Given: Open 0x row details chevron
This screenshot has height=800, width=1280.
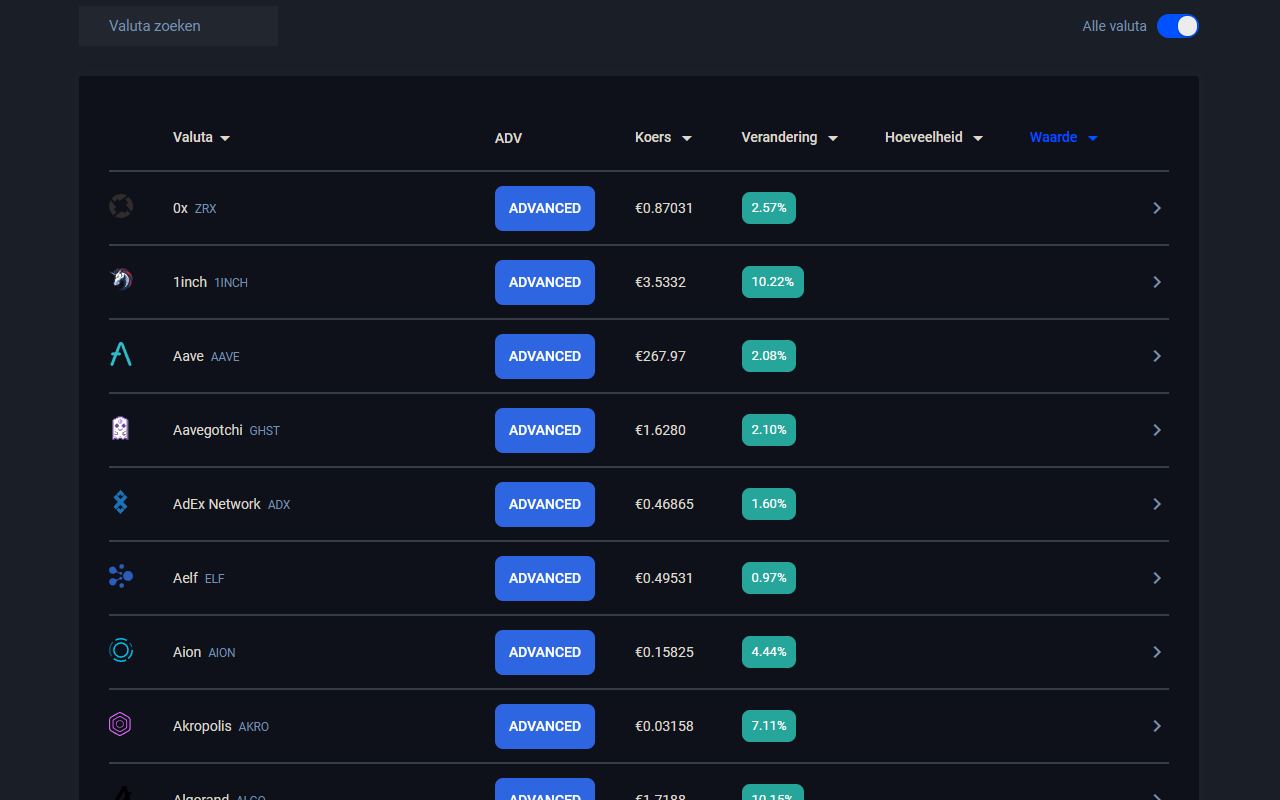Looking at the screenshot, I should pos(1157,208).
